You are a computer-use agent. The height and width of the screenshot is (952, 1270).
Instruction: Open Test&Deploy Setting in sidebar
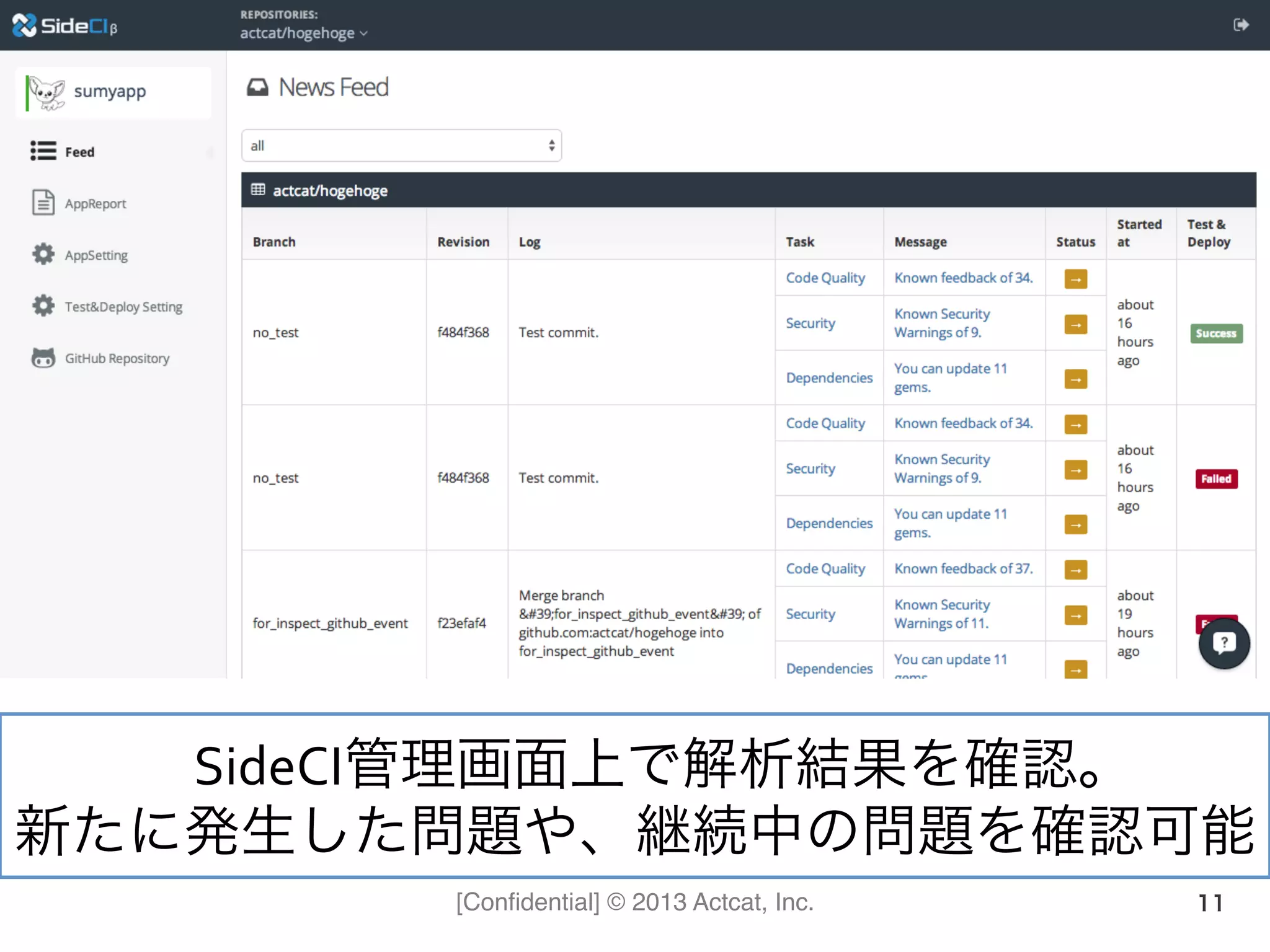(x=123, y=307)
